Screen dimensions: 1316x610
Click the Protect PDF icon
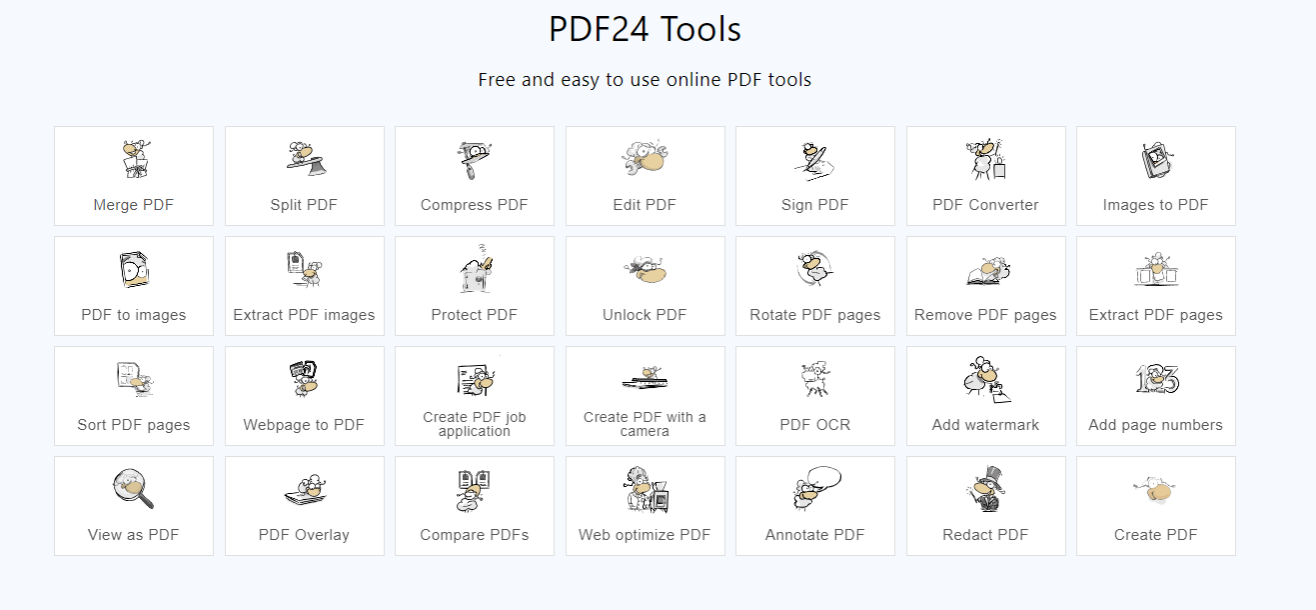[x=474, y=268]
